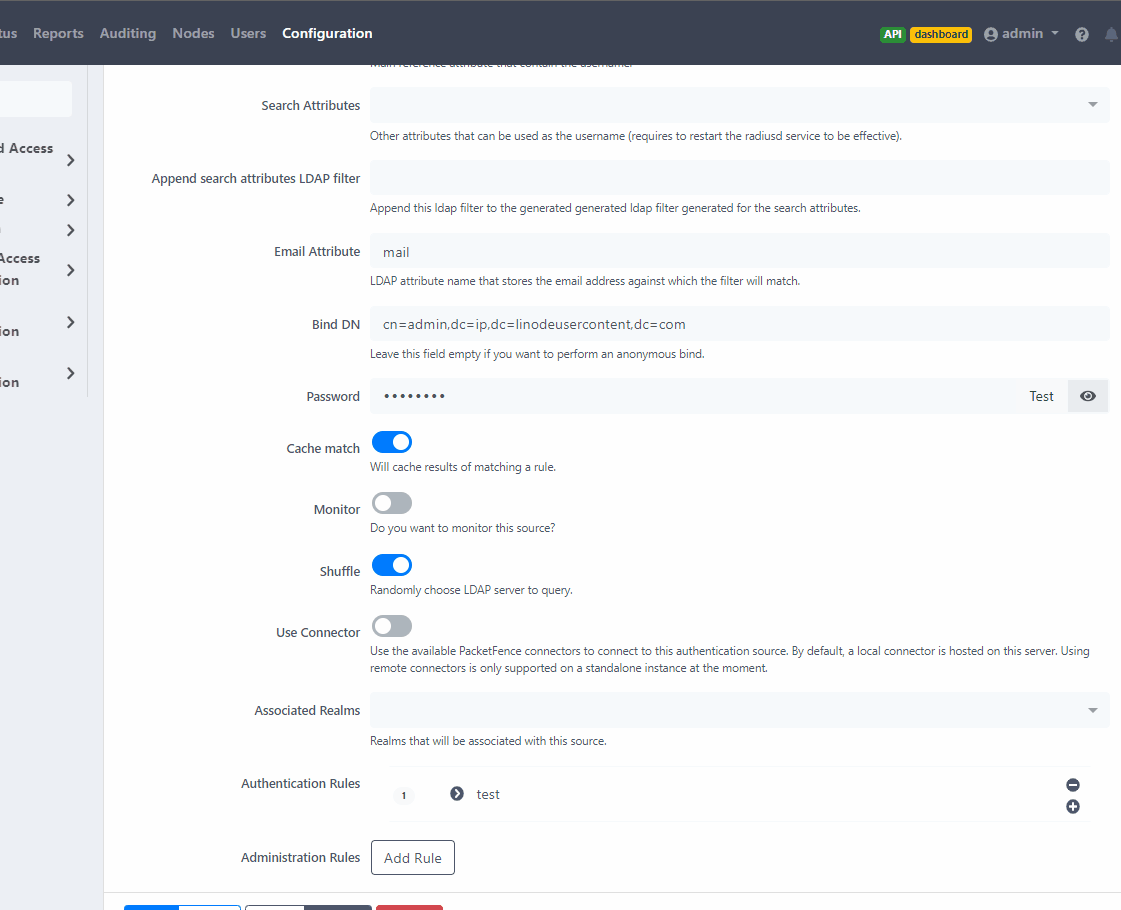Click the green API badge
The width and height of the screenshot is (1121, 910).
[892, 33]
